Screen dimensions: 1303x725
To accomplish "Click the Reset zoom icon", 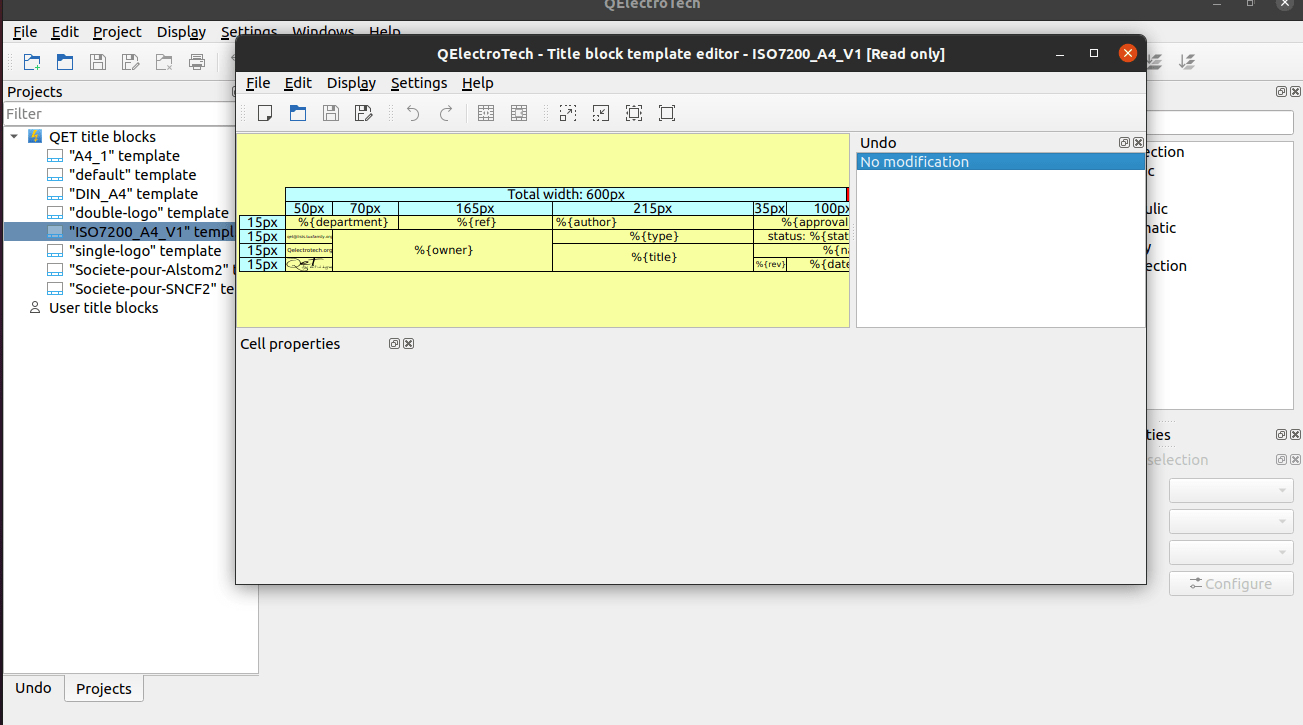I will tap(667, 113).
